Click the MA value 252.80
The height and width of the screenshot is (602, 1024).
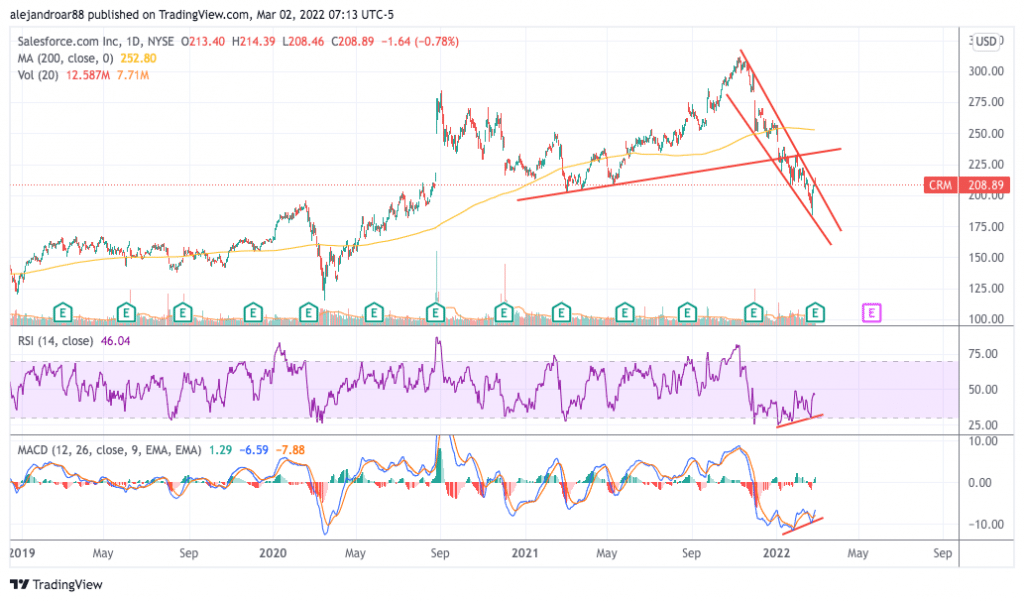pos(138,58)
